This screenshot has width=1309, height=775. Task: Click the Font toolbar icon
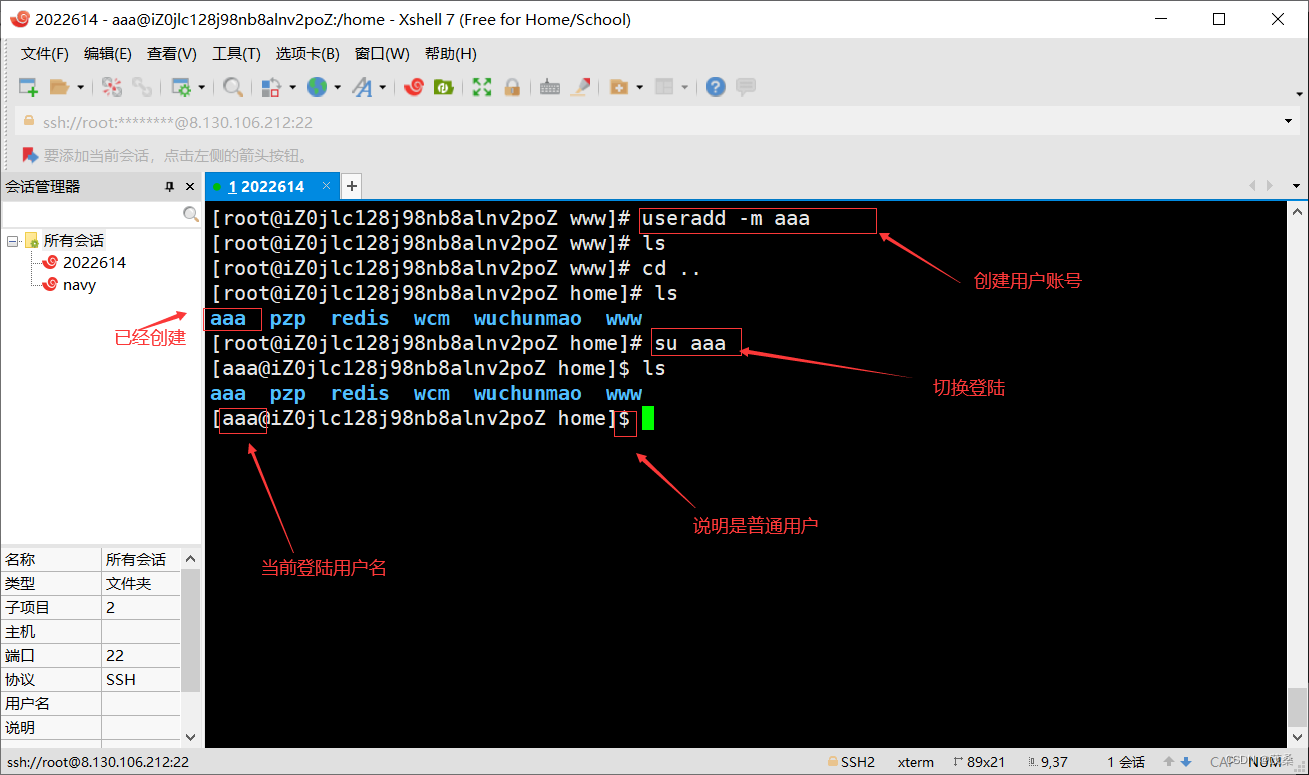362,87
